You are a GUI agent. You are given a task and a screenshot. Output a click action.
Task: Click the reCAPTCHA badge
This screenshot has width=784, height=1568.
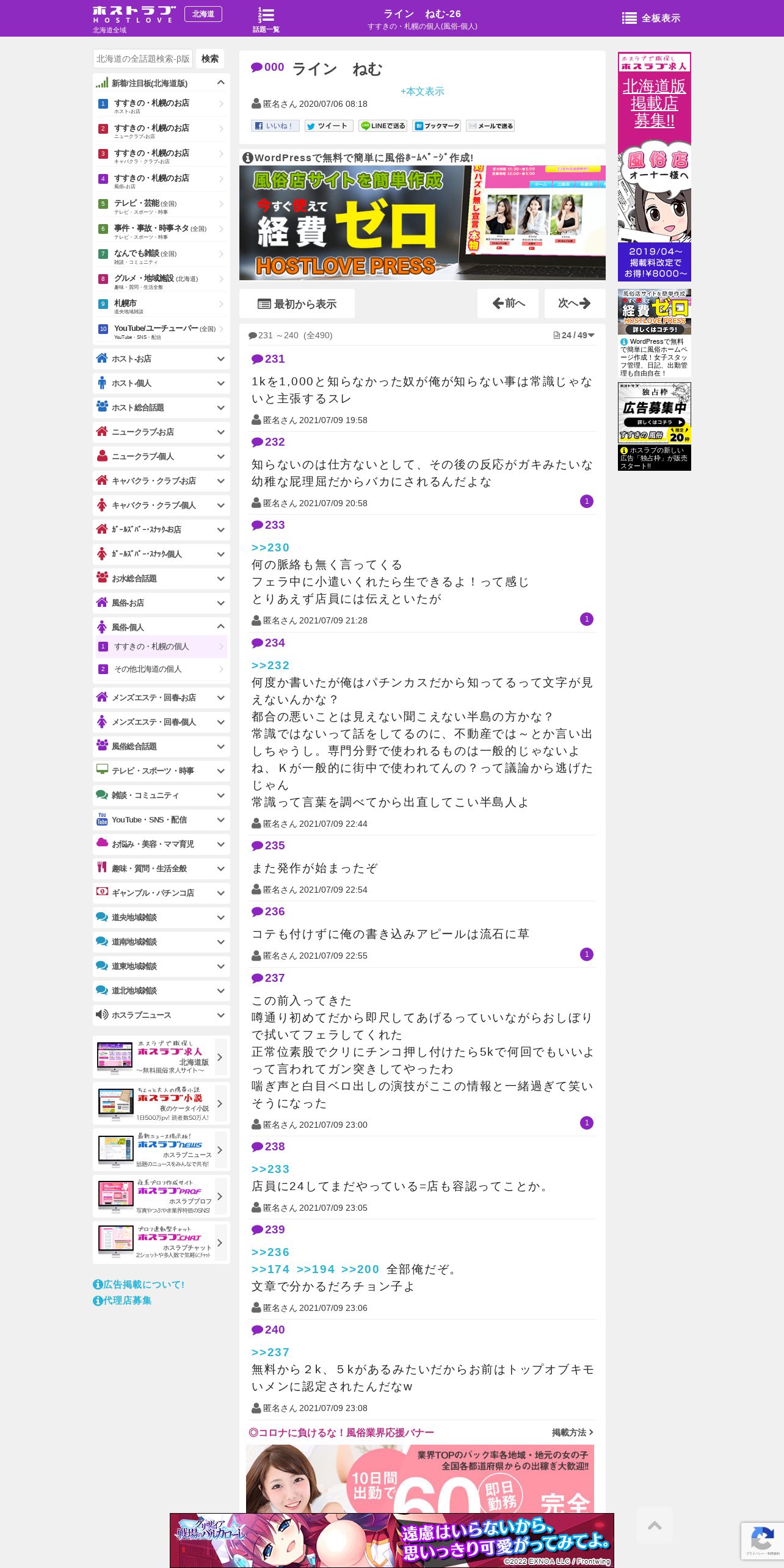[x=763, y=1541]
